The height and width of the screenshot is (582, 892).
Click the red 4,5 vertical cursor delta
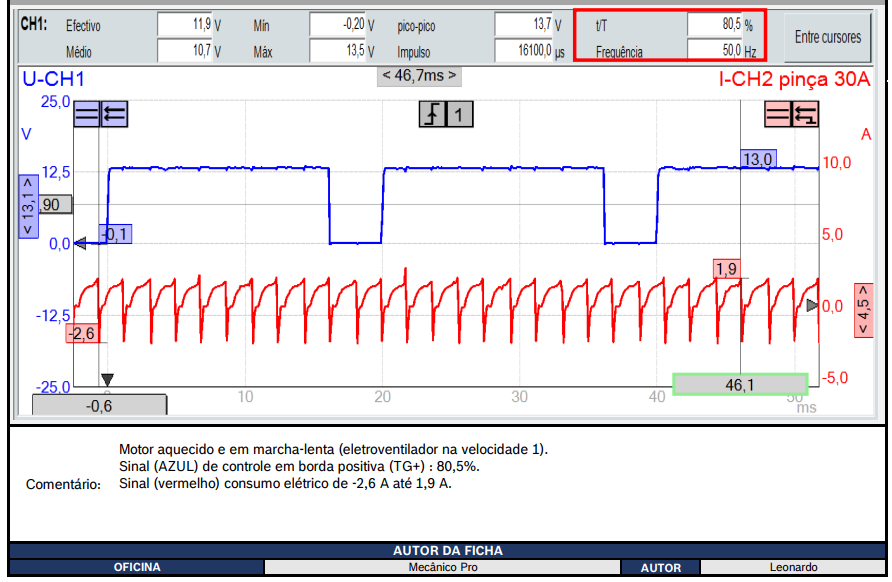[x=862, y=310]
